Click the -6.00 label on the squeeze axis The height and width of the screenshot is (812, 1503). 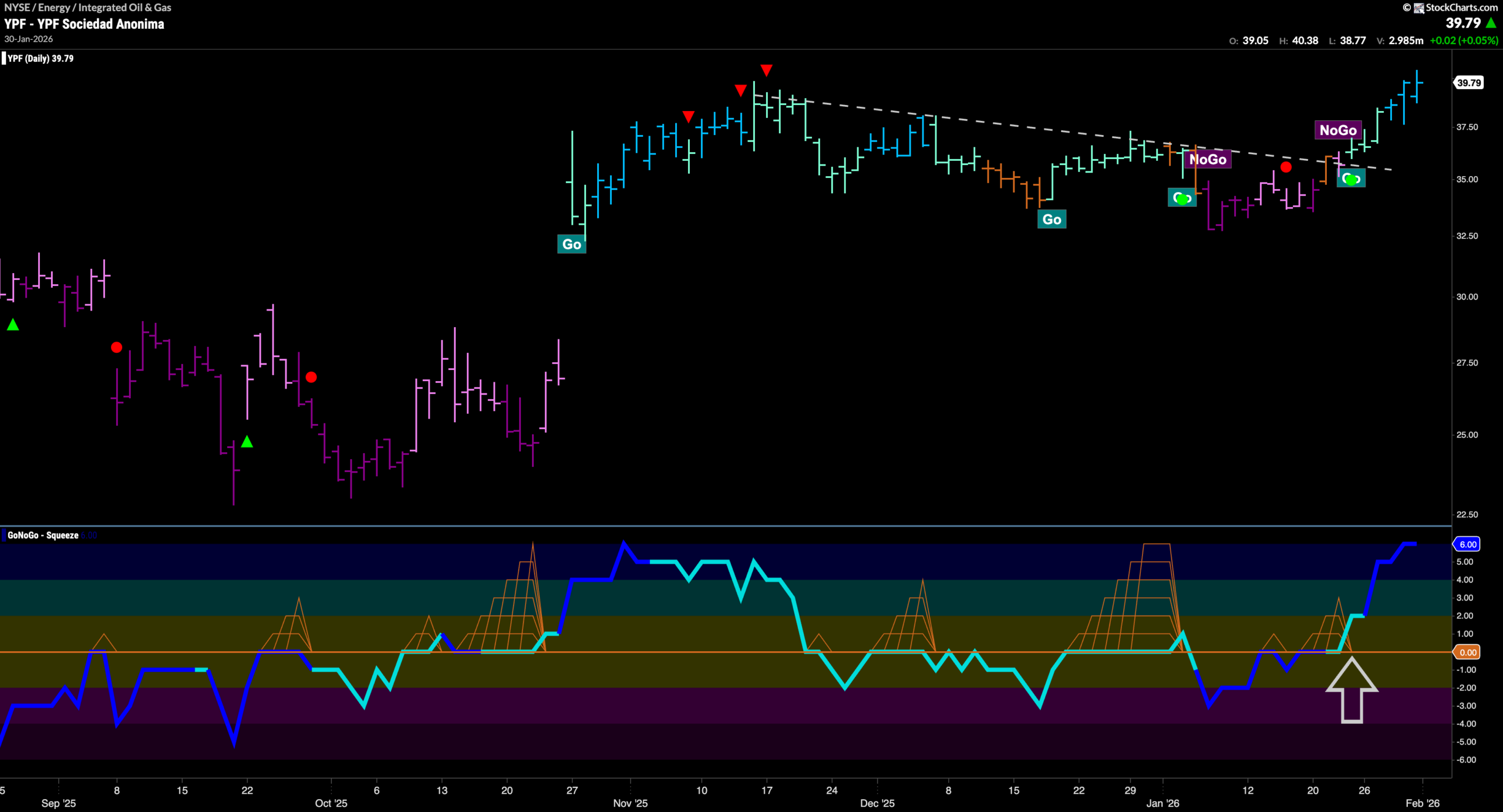[x=1466, y=760]
